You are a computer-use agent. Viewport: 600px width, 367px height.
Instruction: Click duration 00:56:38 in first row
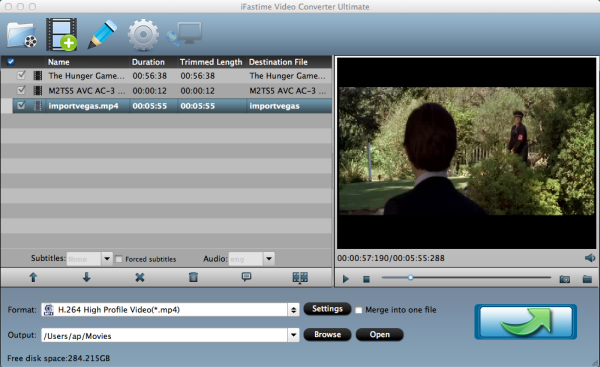pyautogui.click(x=150, y=76)
